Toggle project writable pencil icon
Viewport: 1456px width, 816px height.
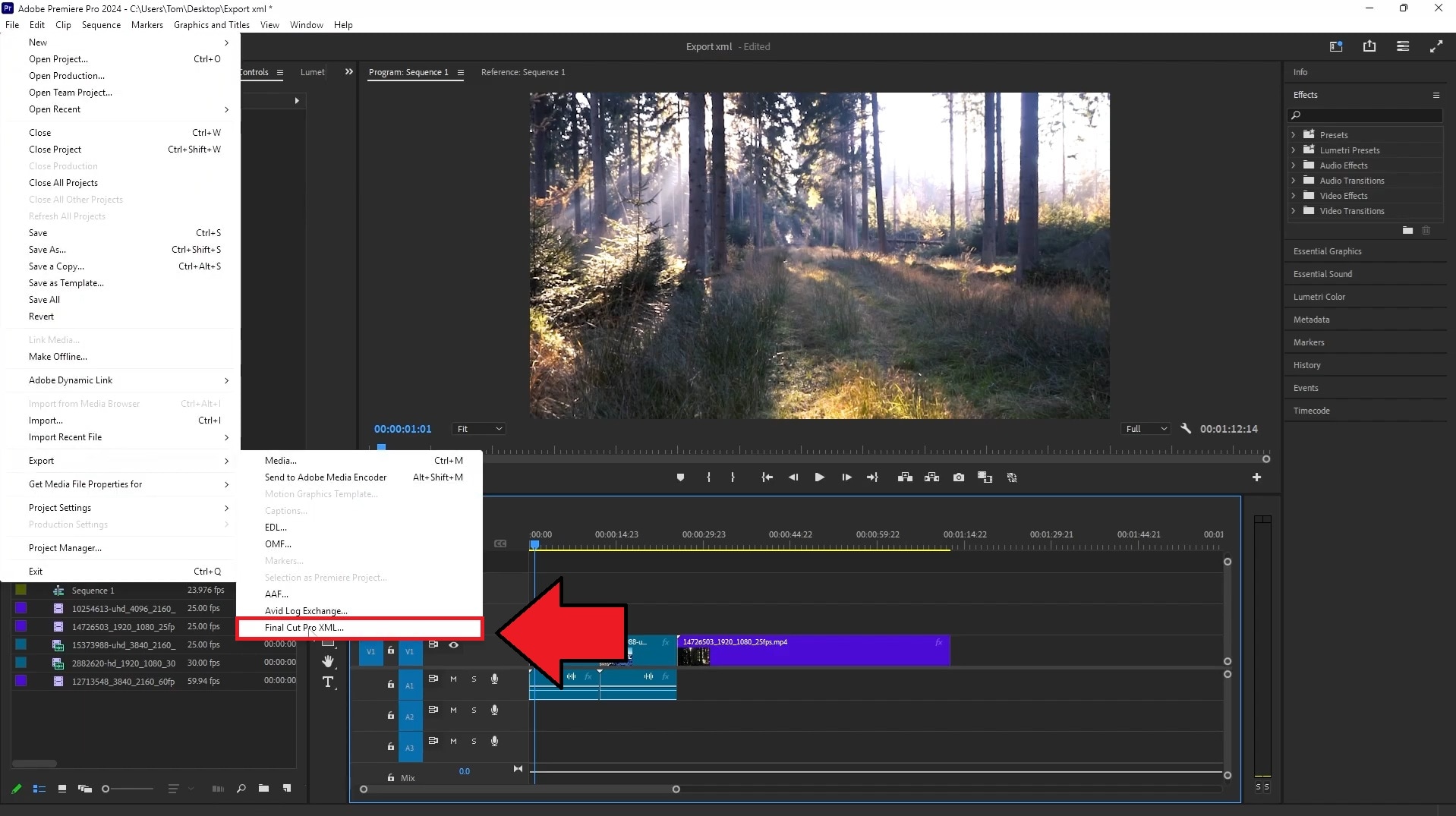17,789
